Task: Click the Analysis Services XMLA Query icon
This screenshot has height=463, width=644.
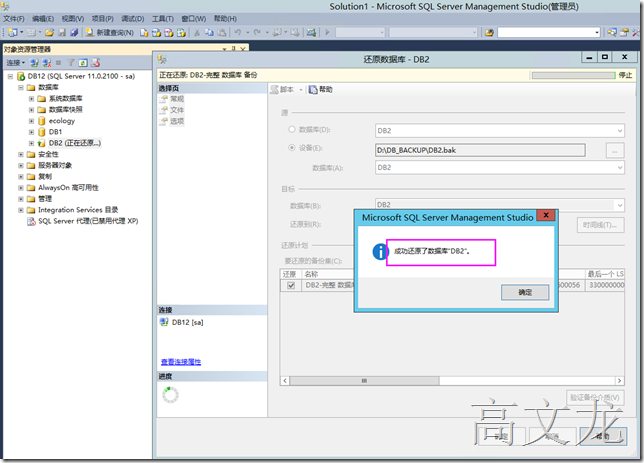Action: pyautogui.click(x=181, y=32)
